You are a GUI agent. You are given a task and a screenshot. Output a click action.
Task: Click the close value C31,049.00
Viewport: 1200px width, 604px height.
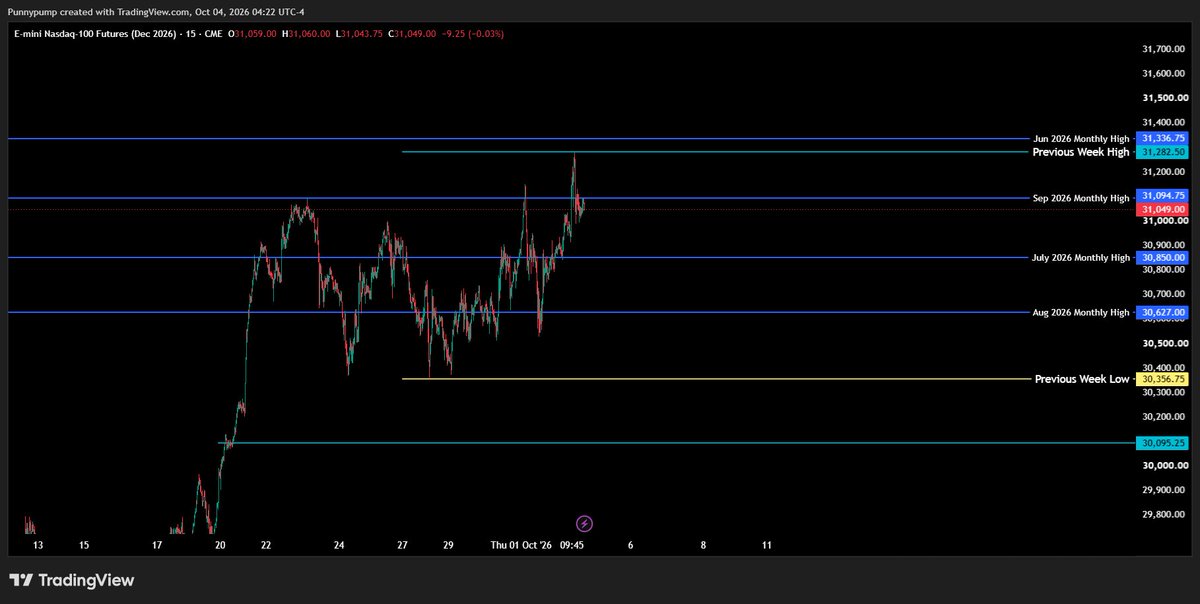[x=414, y=33]
